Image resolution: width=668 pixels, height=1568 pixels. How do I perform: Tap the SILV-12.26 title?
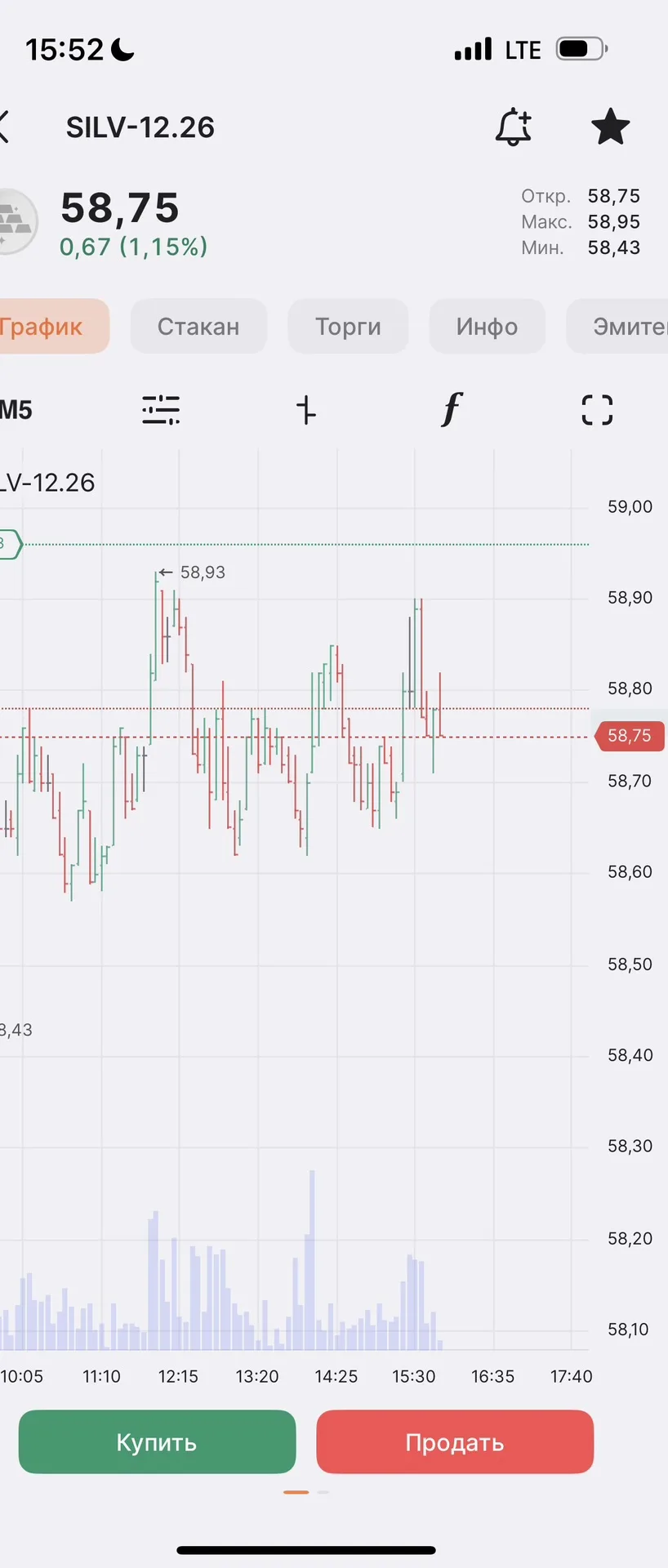pos(140,127)
